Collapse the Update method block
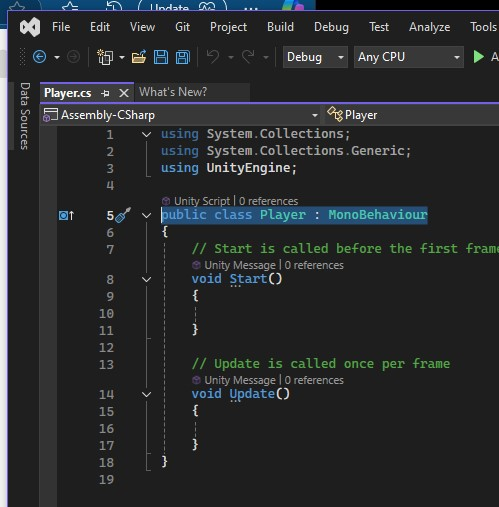This screenshot has width=499, height=507. pyautogui.click(x=147, y=395)
